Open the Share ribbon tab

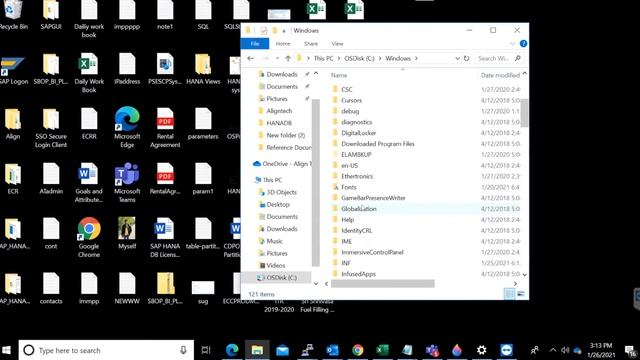click(311, 44)
